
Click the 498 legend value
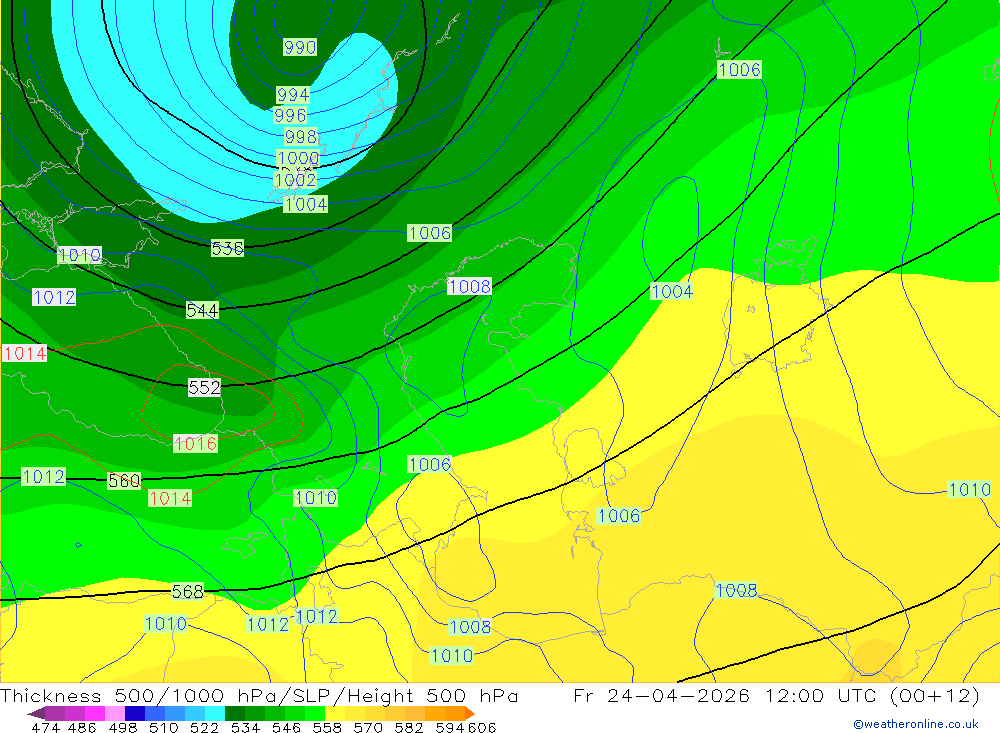point(123,727)
